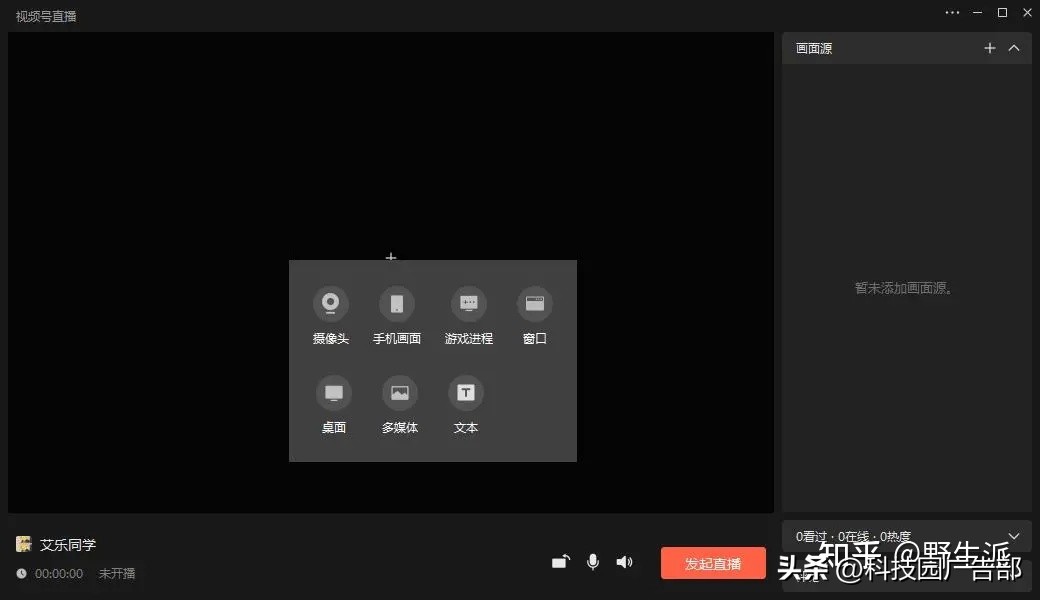Screen dimensions: 1040x600
Task: Click the plus icon on the 画面源 panel
Action: [990, 48]
